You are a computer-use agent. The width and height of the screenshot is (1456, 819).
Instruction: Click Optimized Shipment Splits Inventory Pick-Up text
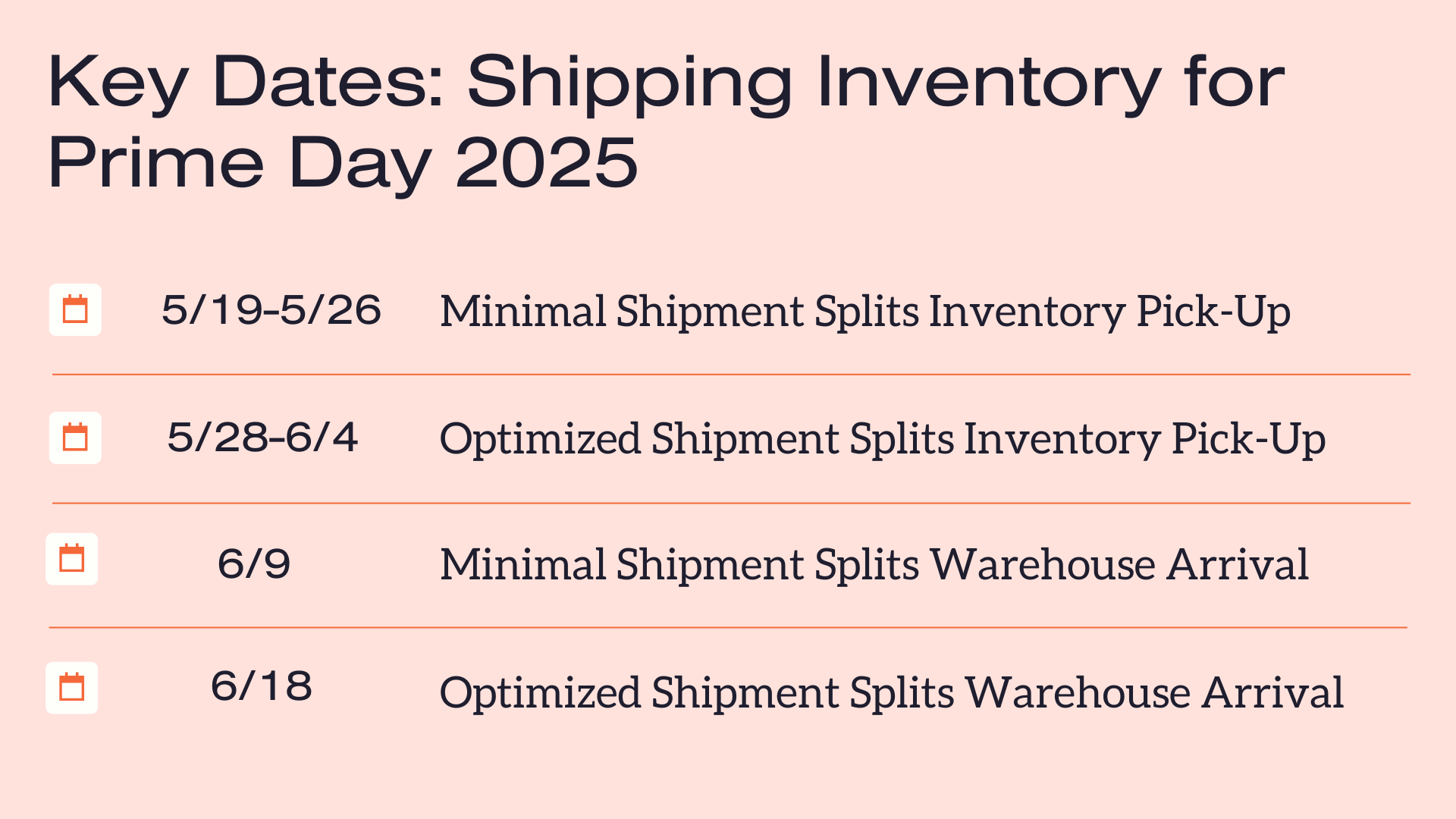tap(883, 439)
